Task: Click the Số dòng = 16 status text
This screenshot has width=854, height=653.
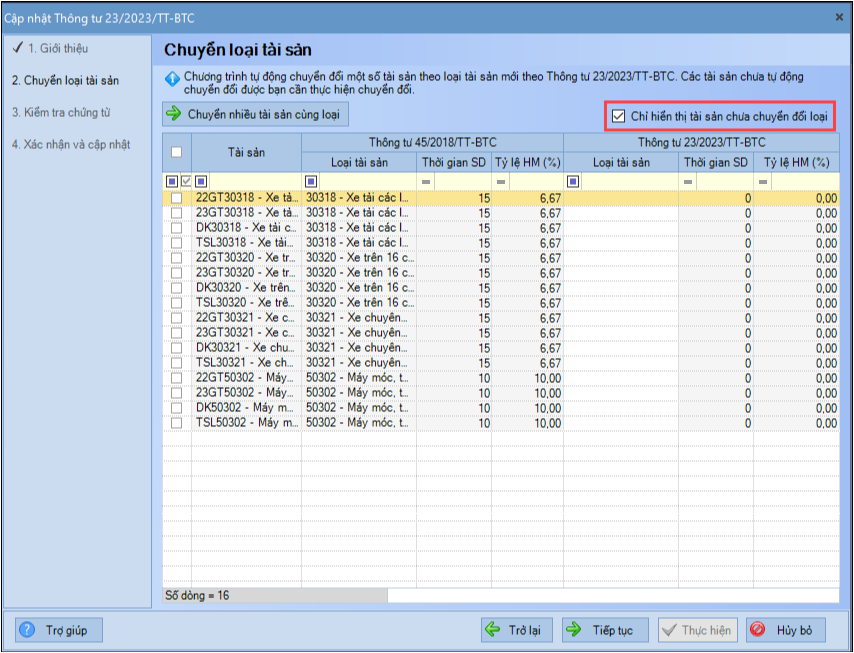Action: point(197,595)
